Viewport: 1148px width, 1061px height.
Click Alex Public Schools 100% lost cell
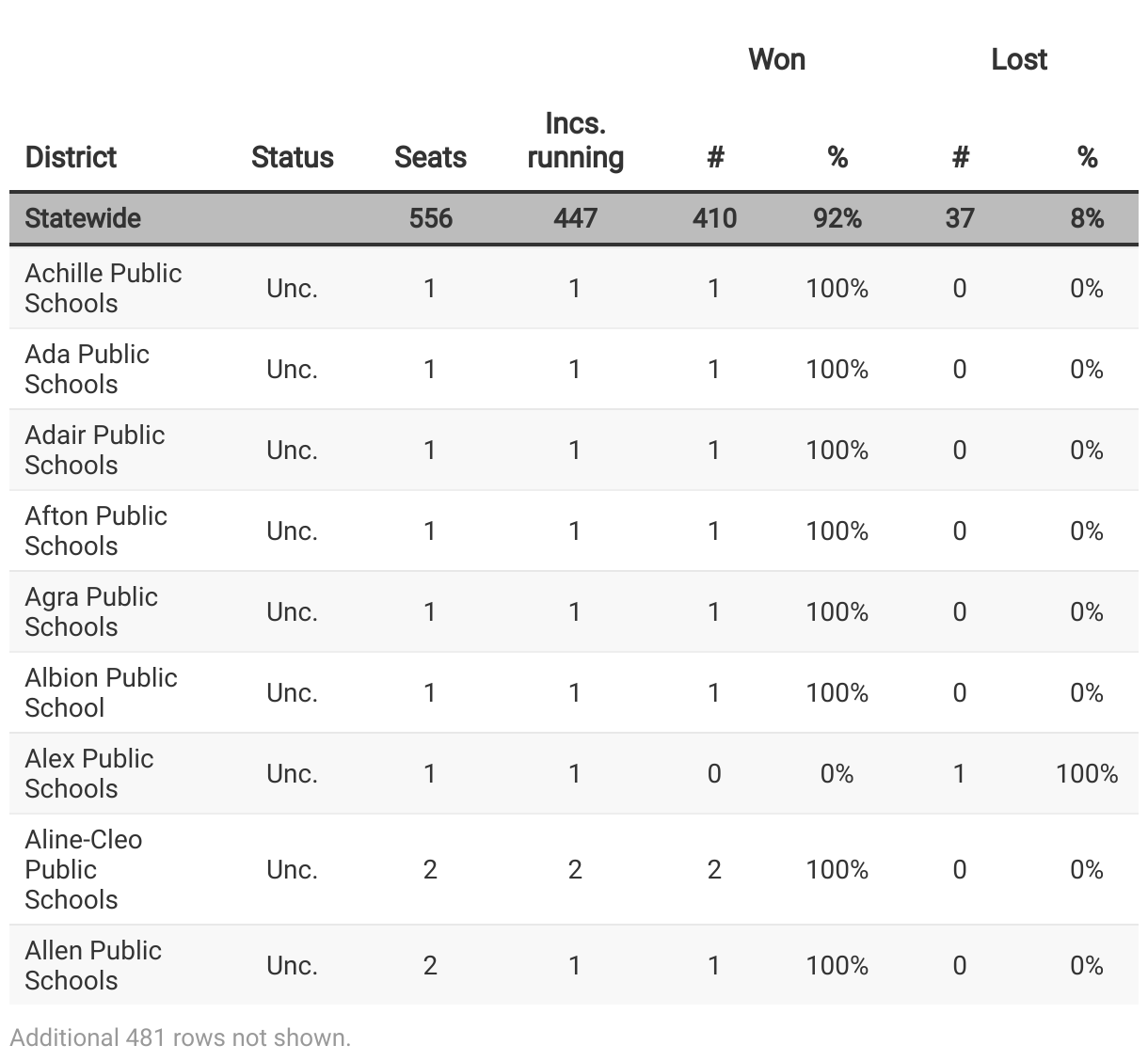1087,773
